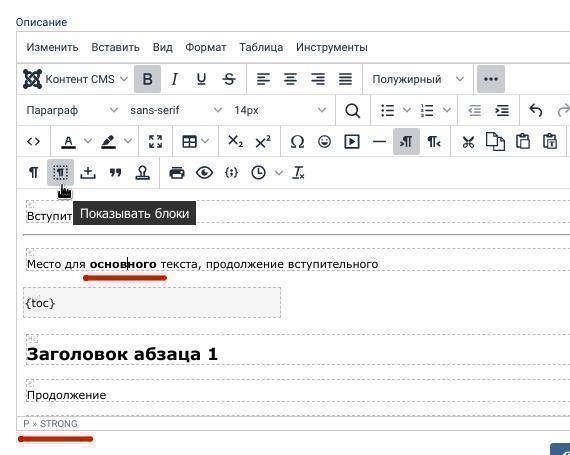Expand date/time format options

pos(278,172)
